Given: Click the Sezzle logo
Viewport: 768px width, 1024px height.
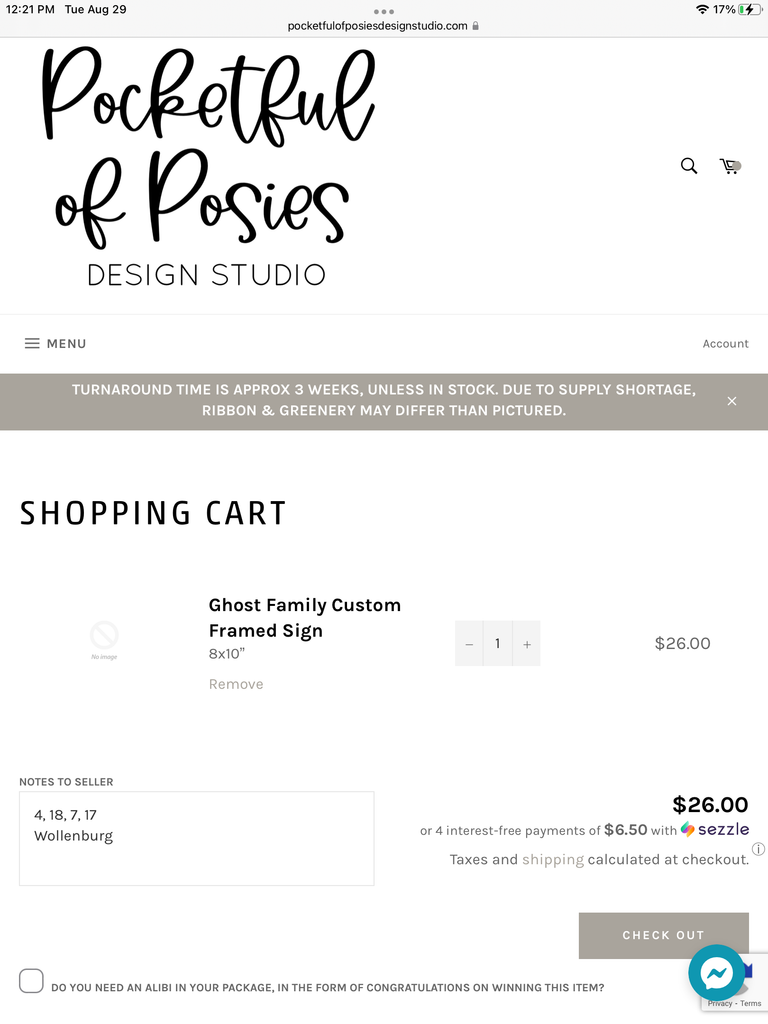Looking at the screenshot, I should [714, 829].
